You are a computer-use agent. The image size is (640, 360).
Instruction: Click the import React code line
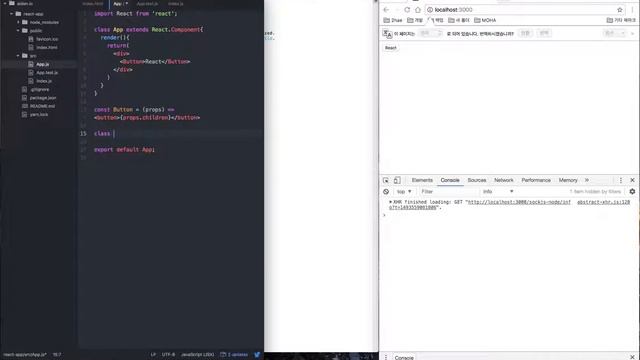(136, 13)
